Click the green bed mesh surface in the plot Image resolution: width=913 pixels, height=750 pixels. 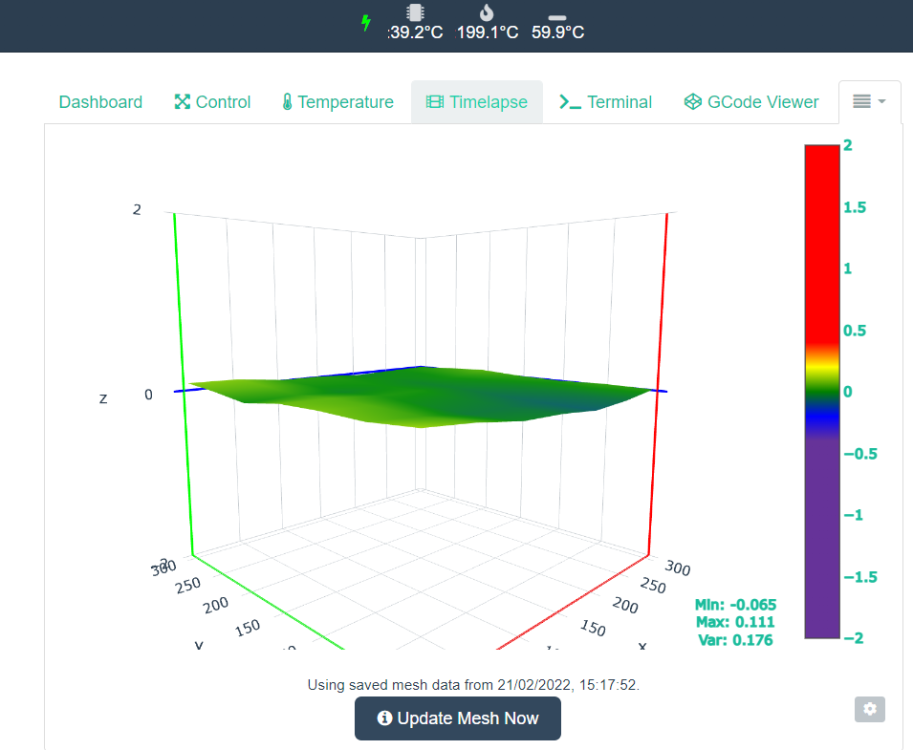419,396
